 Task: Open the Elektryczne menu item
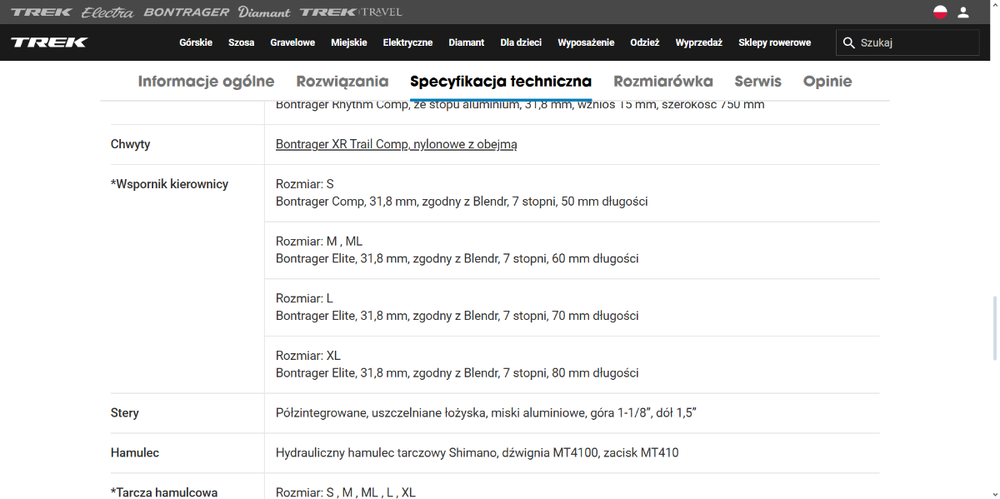[407, 43]
